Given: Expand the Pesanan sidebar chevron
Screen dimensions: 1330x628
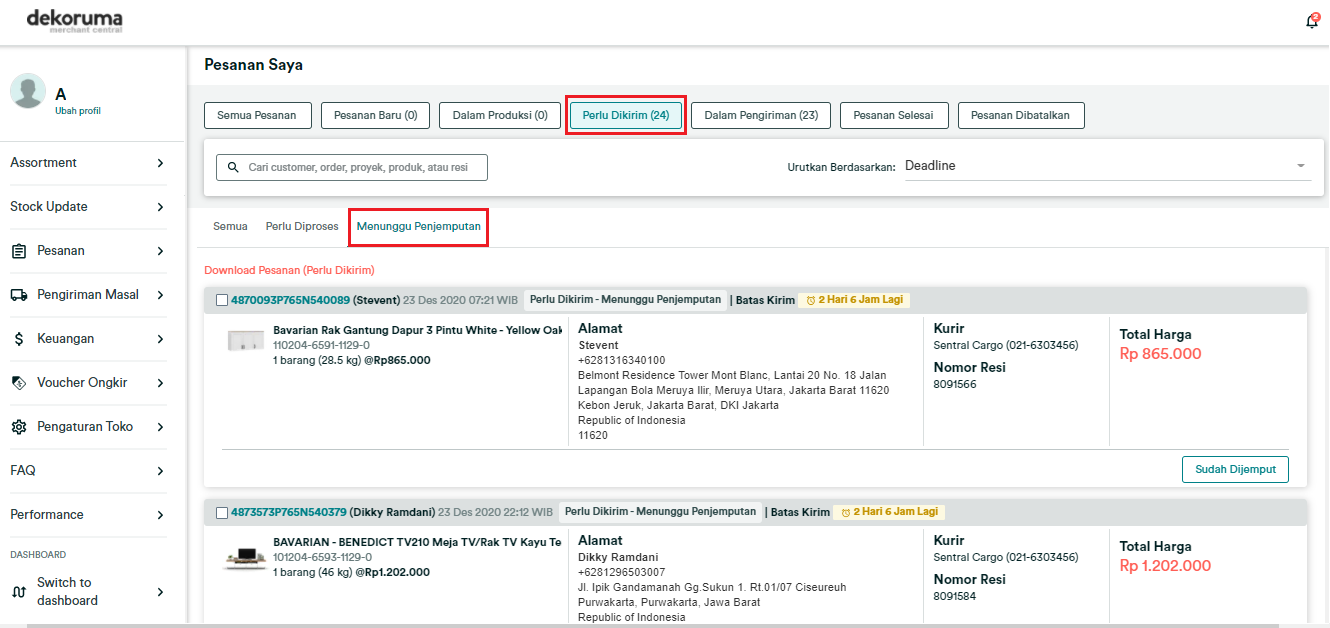Looking at the screenshot, I should (x=160, y=251).
